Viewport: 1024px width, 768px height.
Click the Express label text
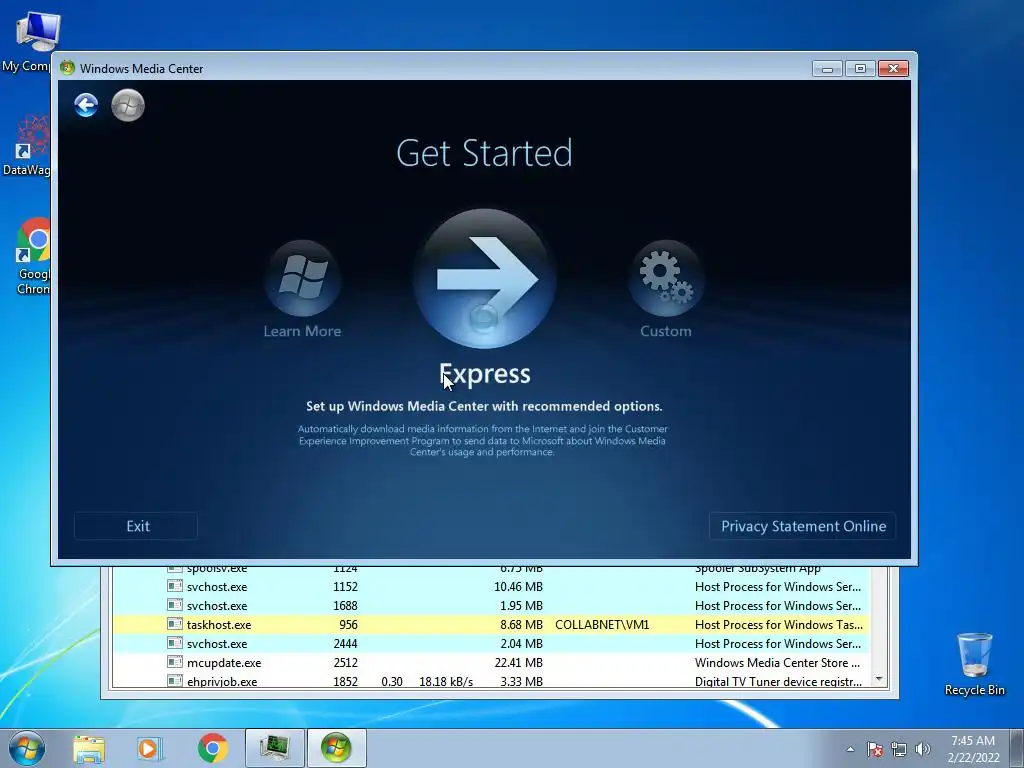pos(485,374)
